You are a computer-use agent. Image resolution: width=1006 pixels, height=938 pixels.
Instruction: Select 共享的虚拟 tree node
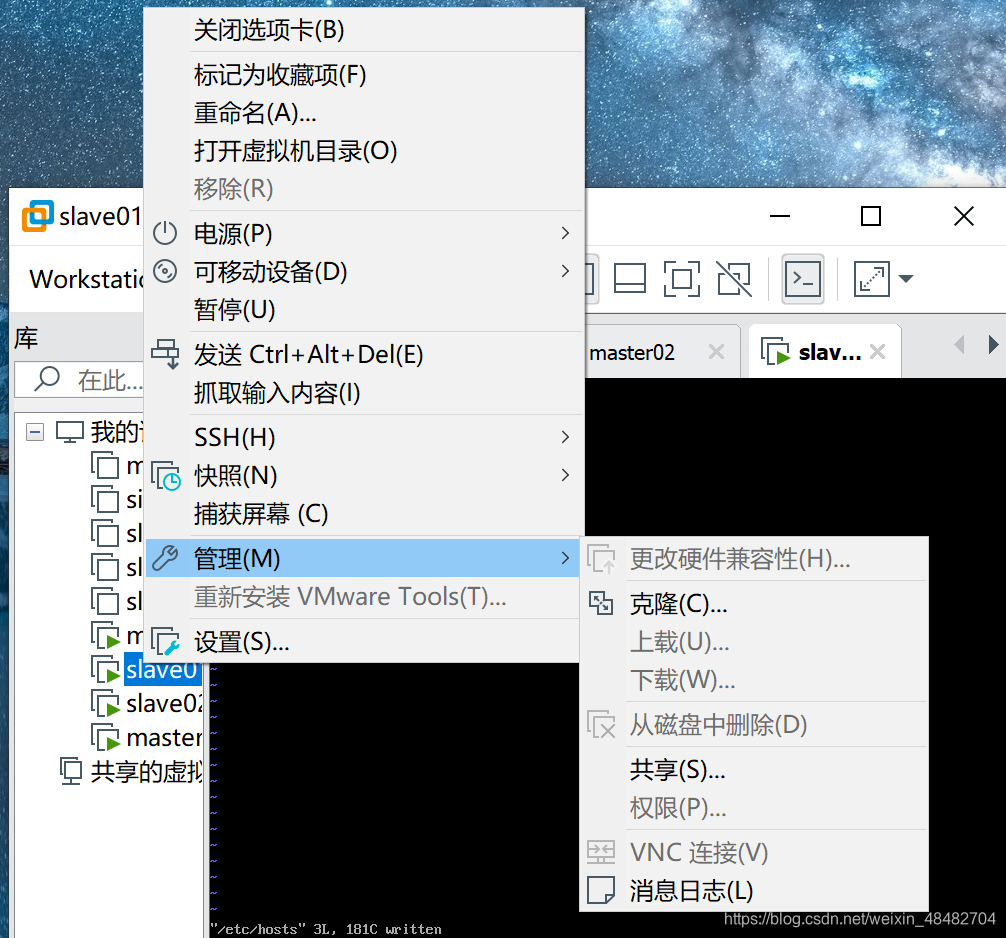146,771
